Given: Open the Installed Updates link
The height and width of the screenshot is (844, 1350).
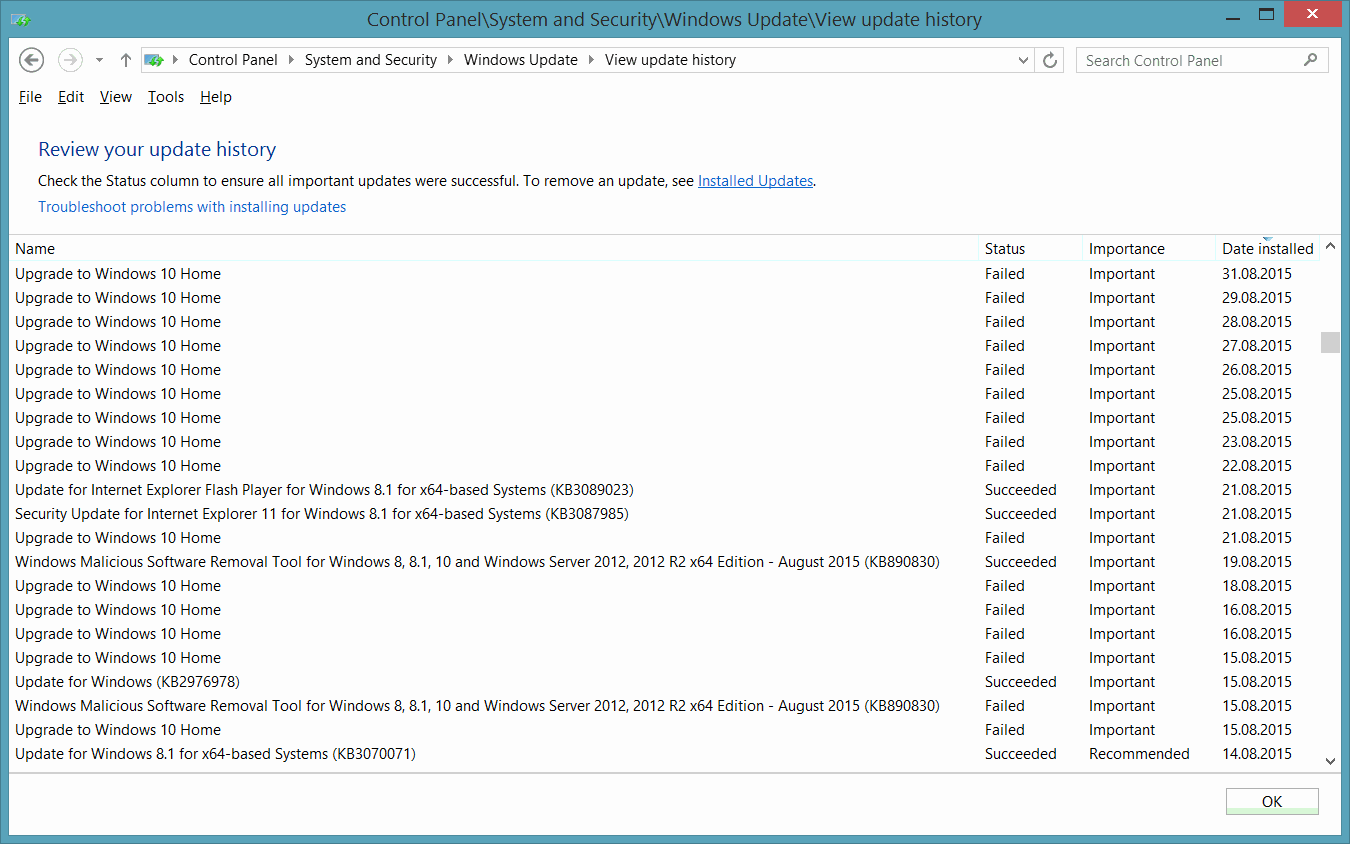Looking at the screenshot, I should point(755,181).
